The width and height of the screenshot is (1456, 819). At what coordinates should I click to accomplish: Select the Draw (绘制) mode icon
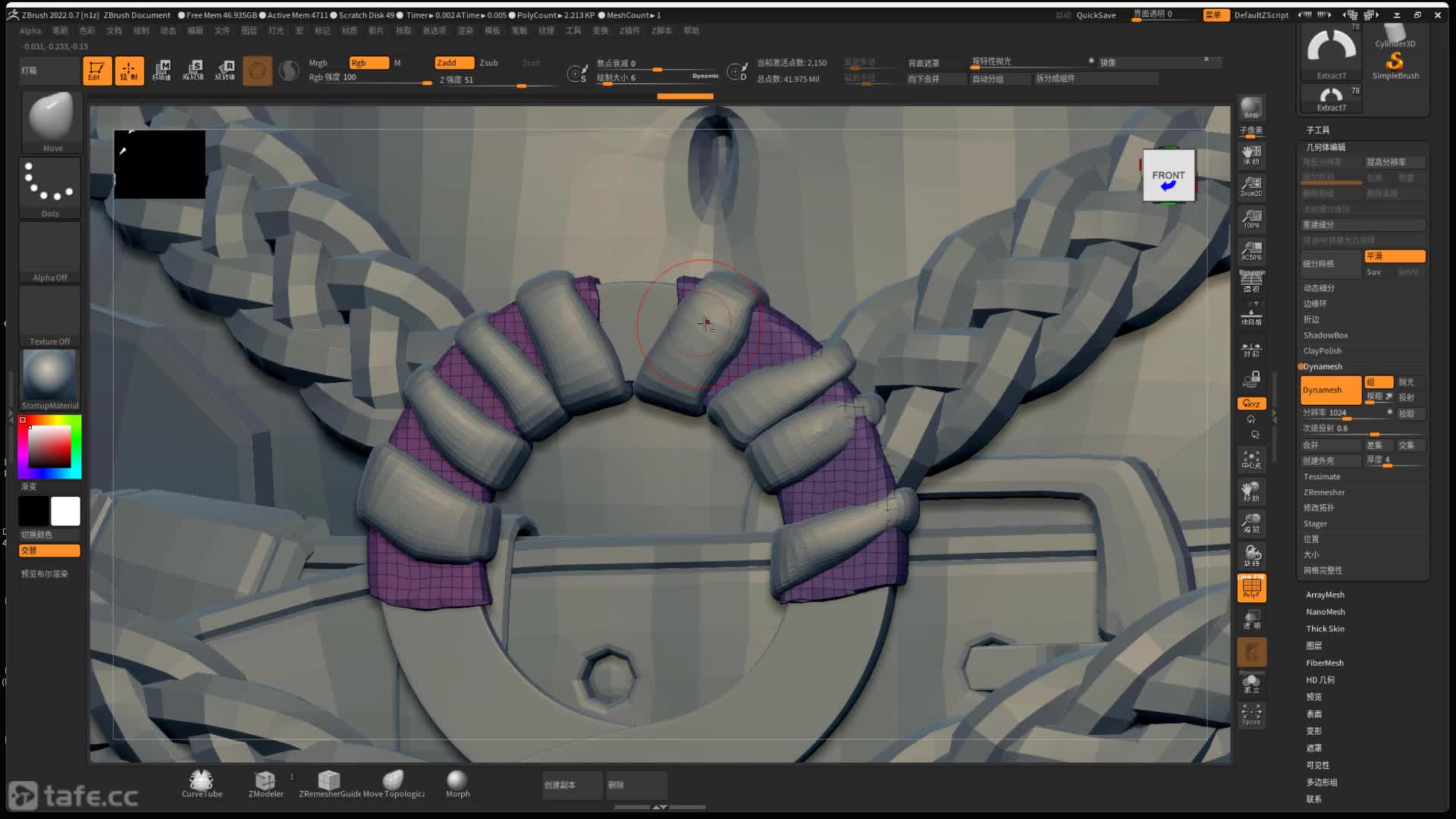pos(129,71)
